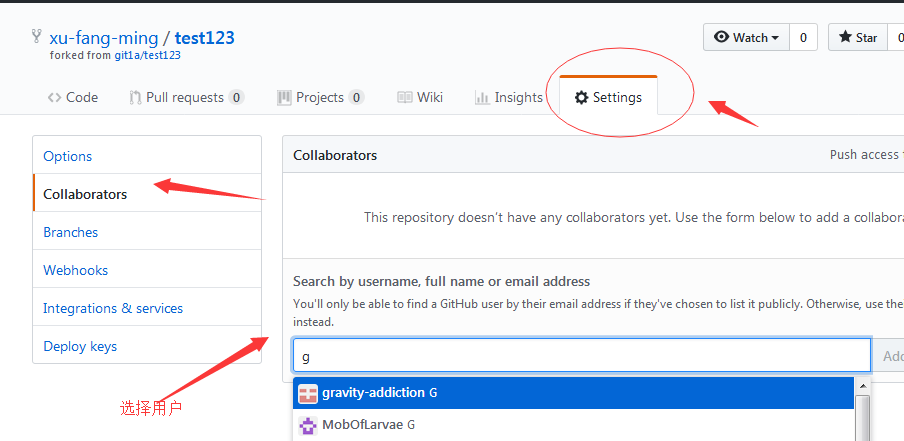
Task: Open the Wiki tab
Action: (x=420, y=97)
